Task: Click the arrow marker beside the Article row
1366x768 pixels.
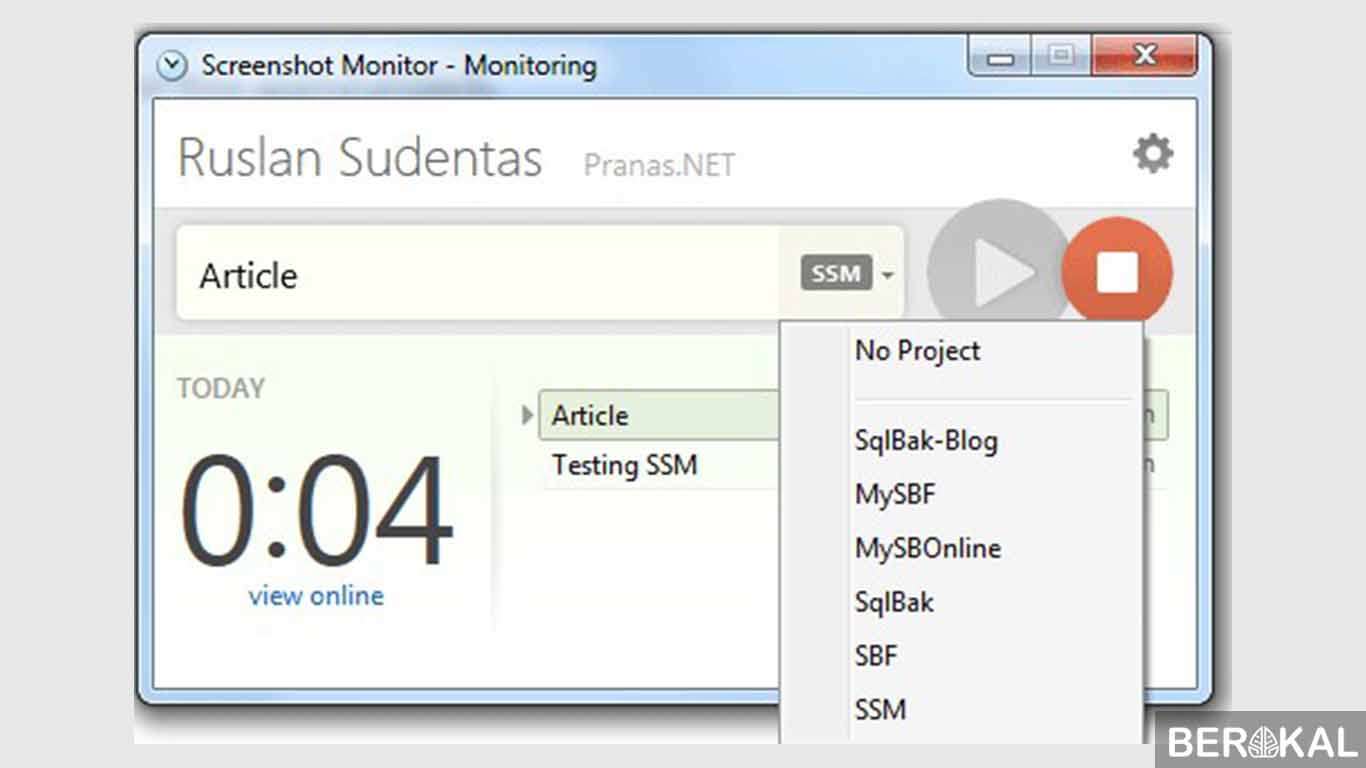Action: pos(528,415)
